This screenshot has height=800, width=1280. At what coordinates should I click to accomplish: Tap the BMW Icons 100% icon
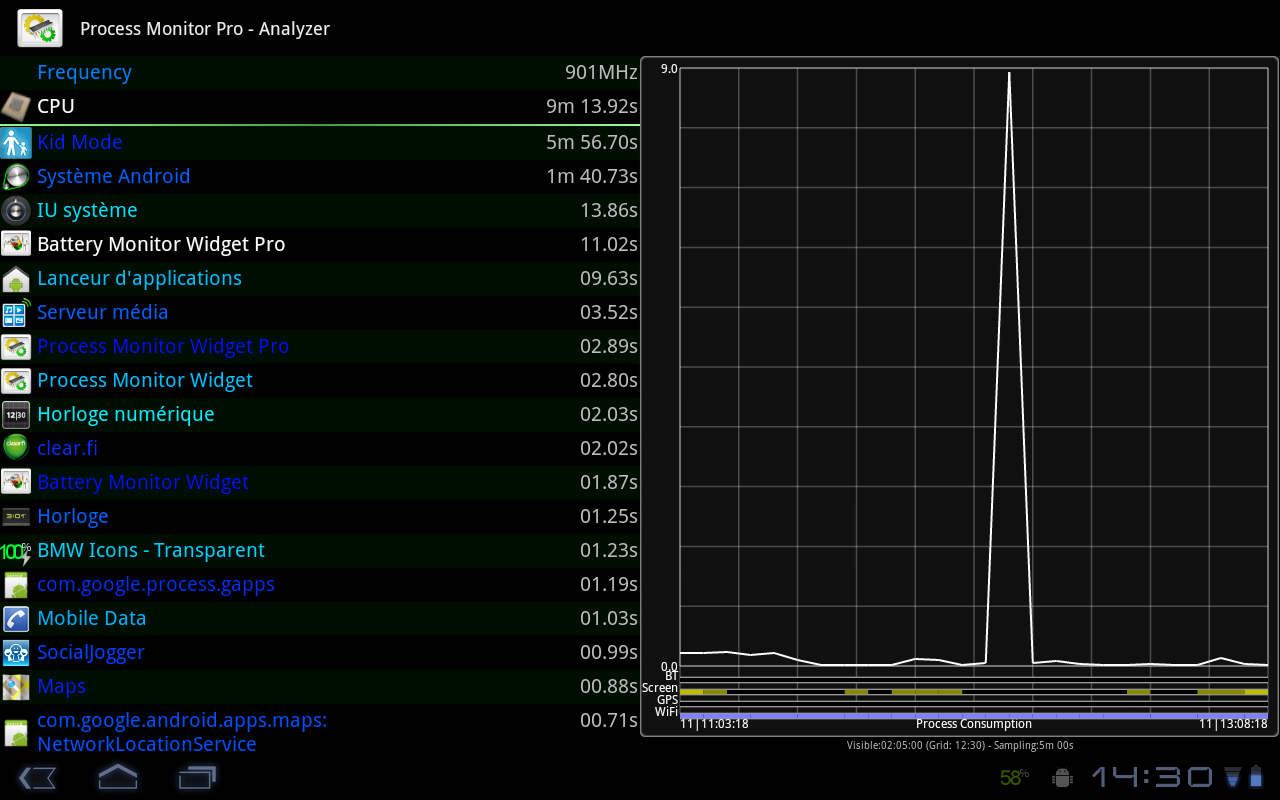(x=15, y=550)
